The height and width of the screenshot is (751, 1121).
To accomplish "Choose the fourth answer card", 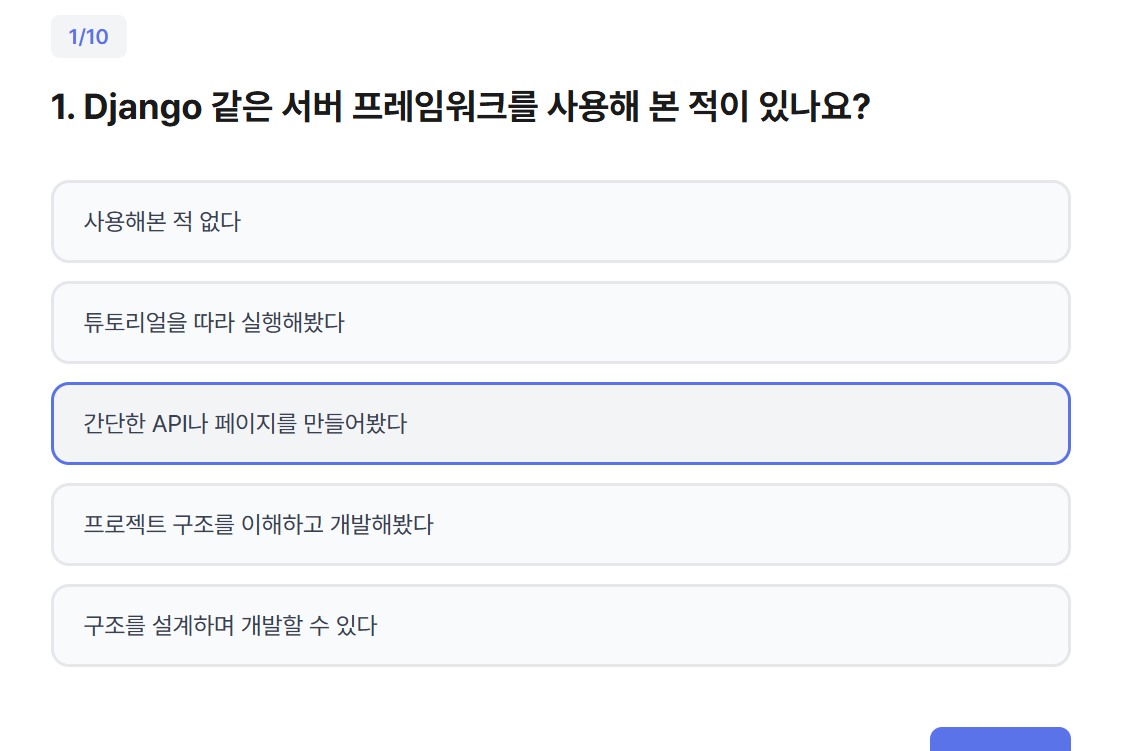I will (560, 525).
